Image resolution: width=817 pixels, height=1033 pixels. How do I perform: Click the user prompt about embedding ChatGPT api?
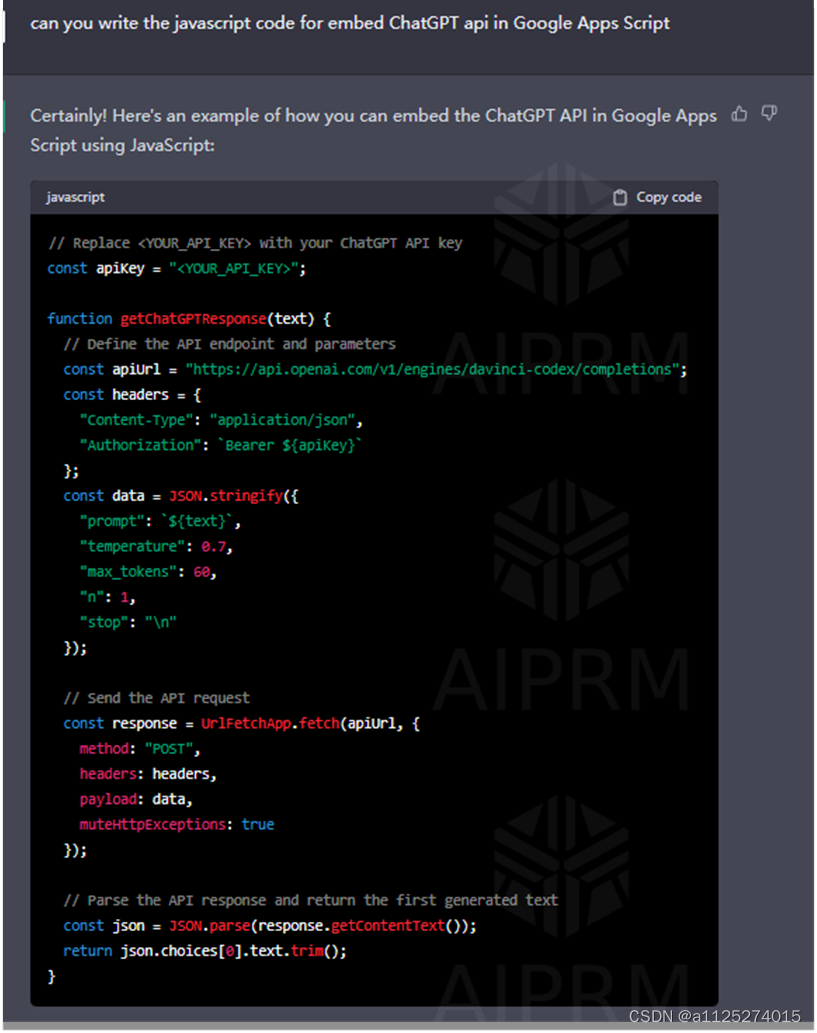coord(350,23)
